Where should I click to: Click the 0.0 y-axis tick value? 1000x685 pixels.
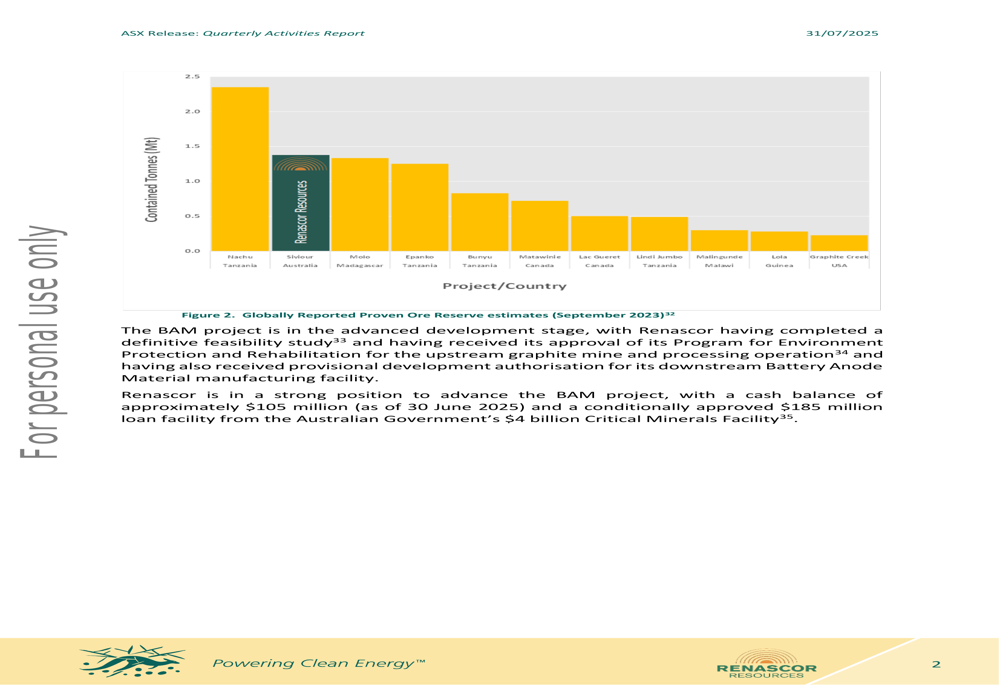tap(193, 251)
